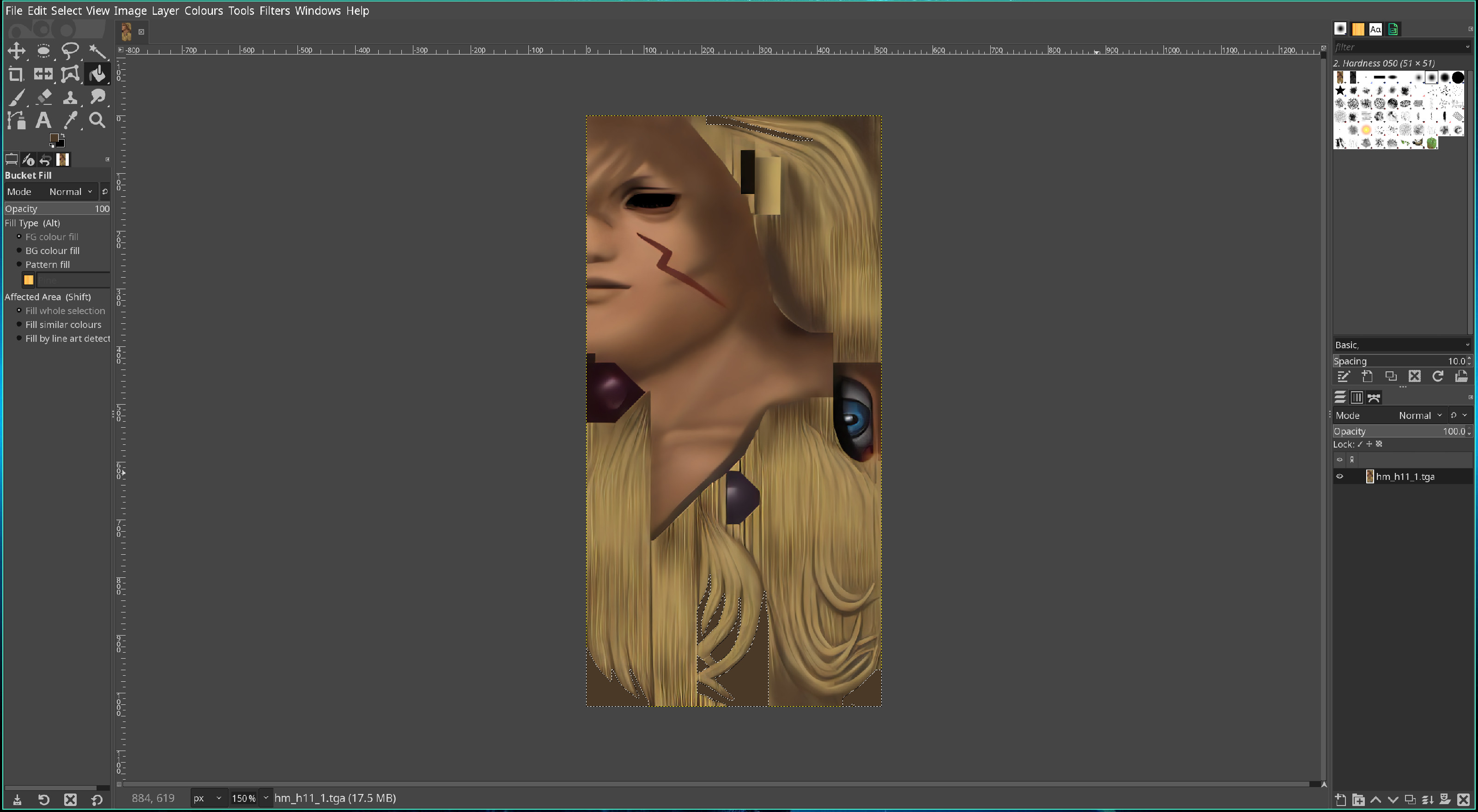Select the Cage Transform tool
1478x812 pixels.
pyautogui.click(x=70, y=74)
